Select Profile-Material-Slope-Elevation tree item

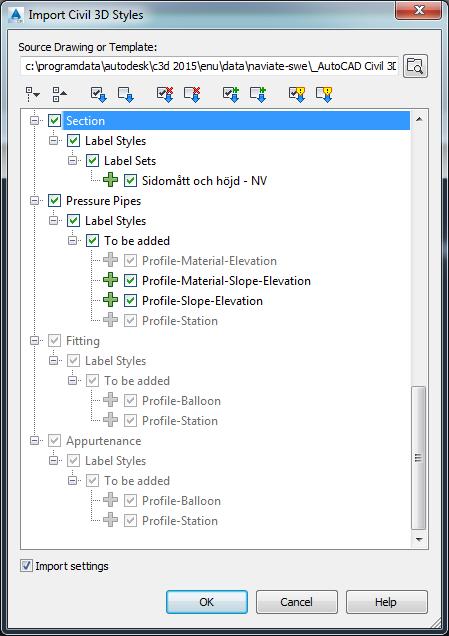pos(226,281)
